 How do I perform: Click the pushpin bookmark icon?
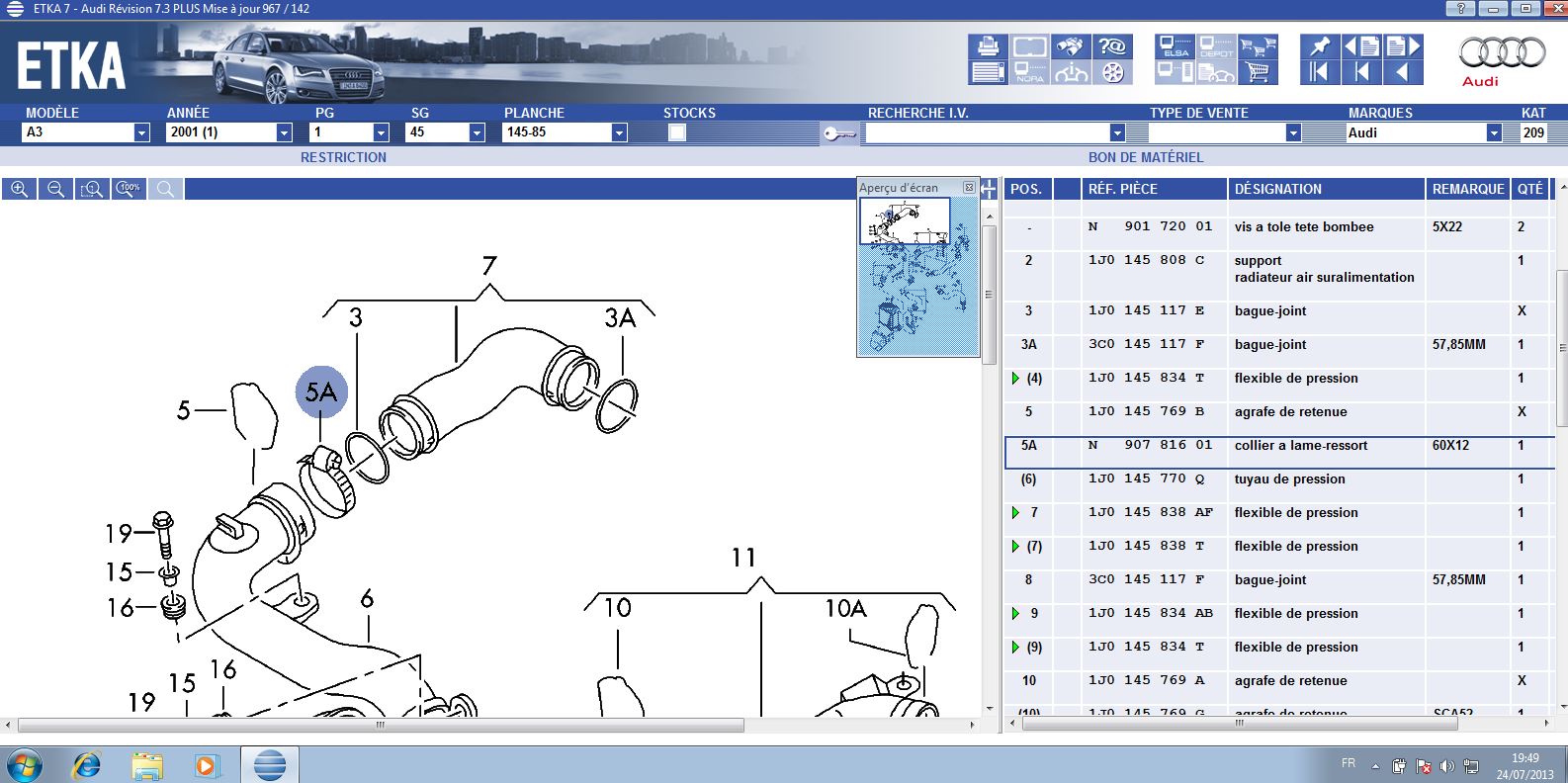[1320, 46]
